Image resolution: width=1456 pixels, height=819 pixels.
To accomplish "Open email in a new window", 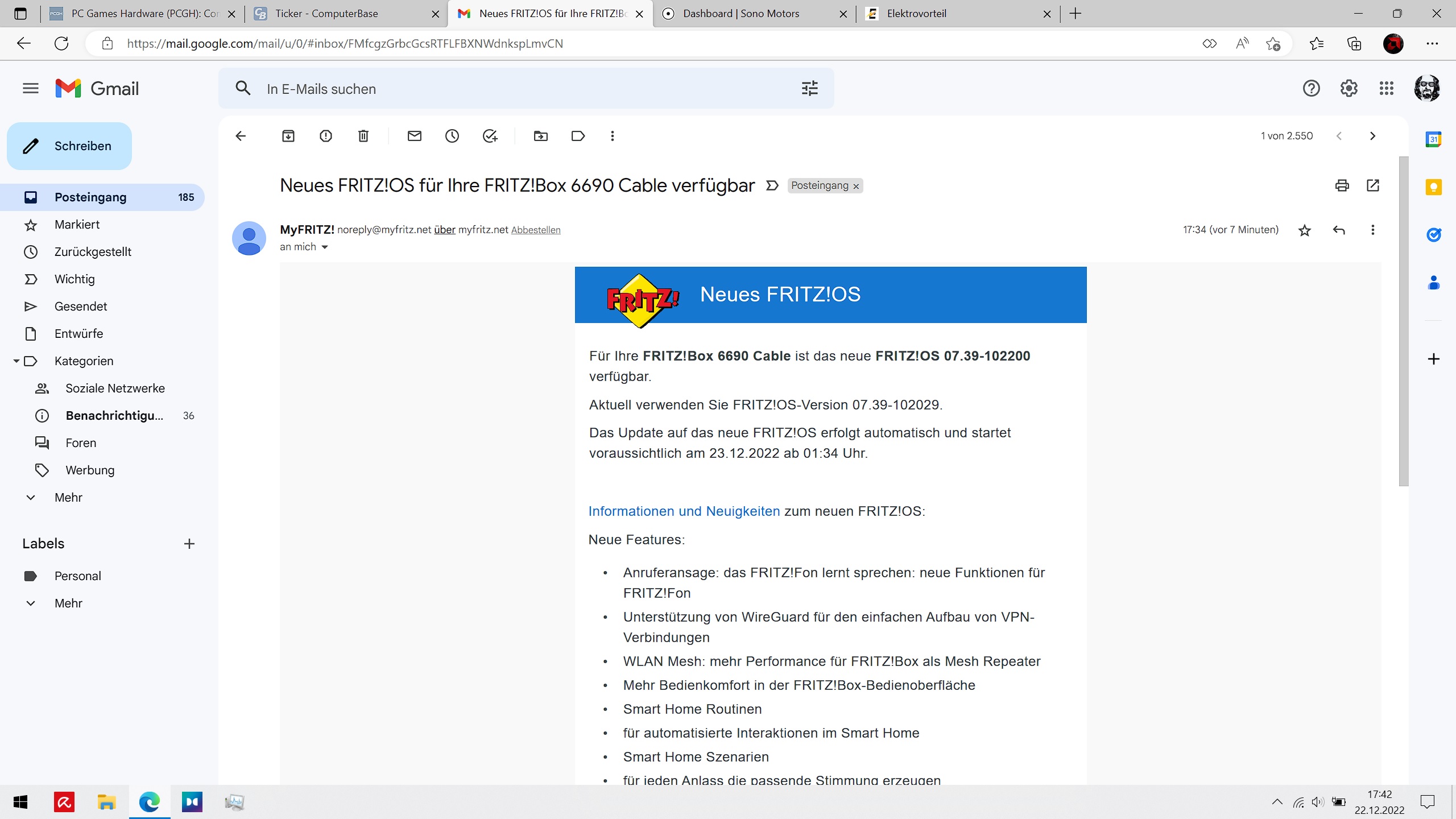I will (1373, 185).
